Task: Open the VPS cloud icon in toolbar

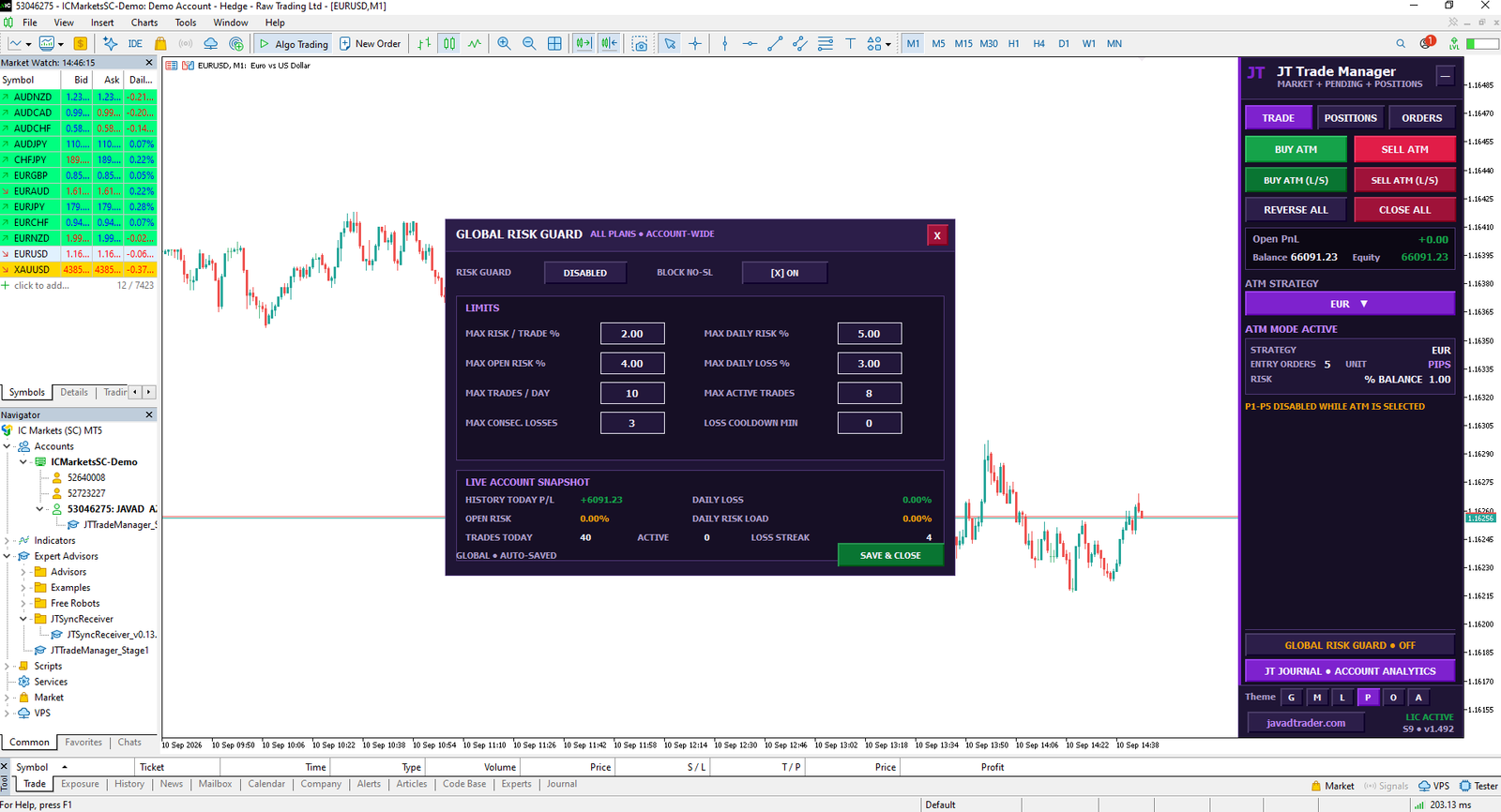Action: click(211, 43)
